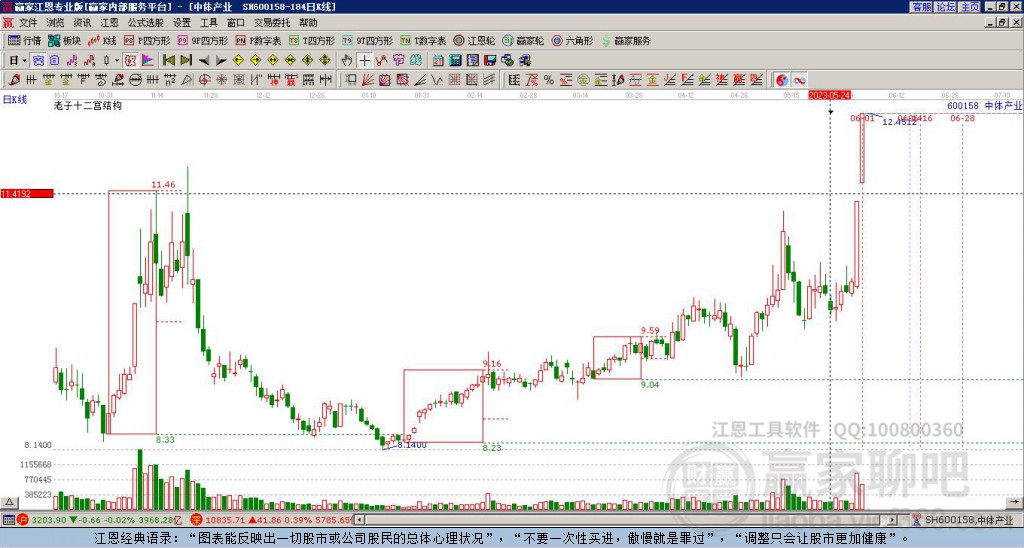Select the red pencil drawing tool

[x=14, y=80]
